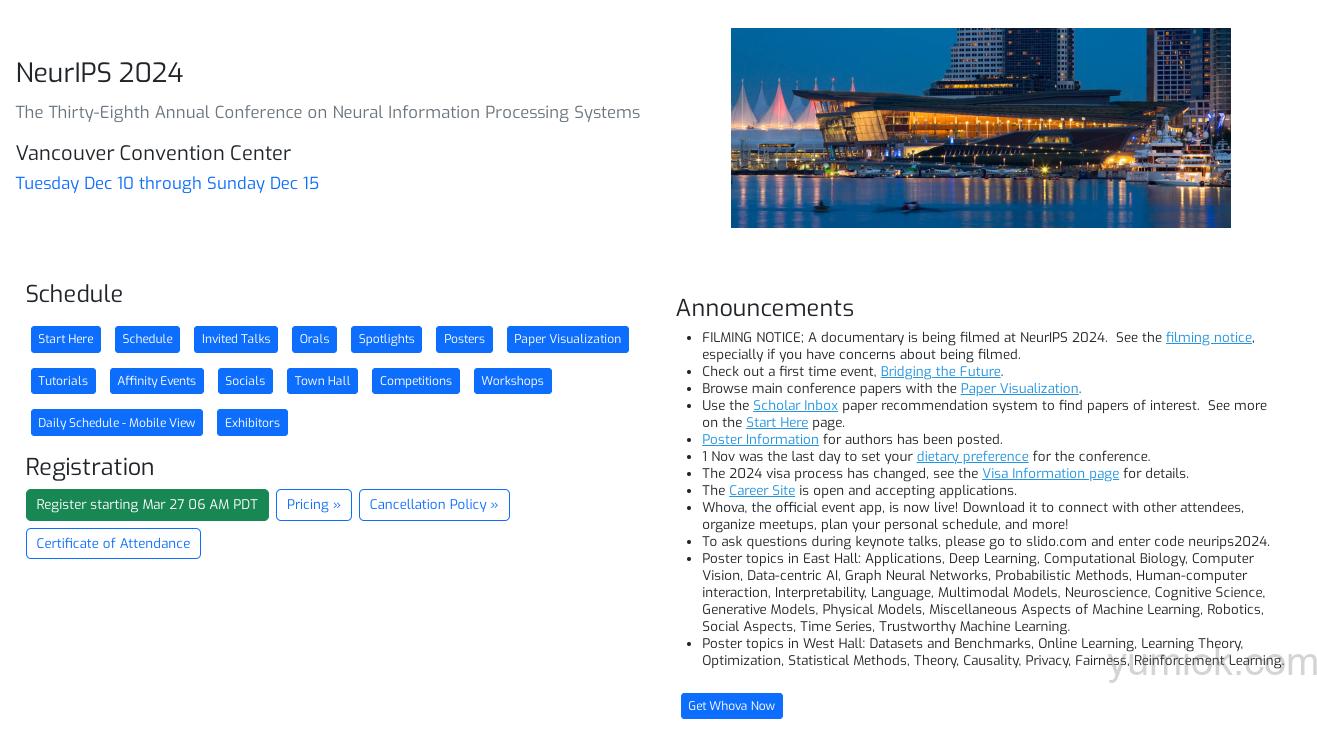Click the Start Here schedule button
The width and height of the screenshot is (1317, 733).
[66, 339]
